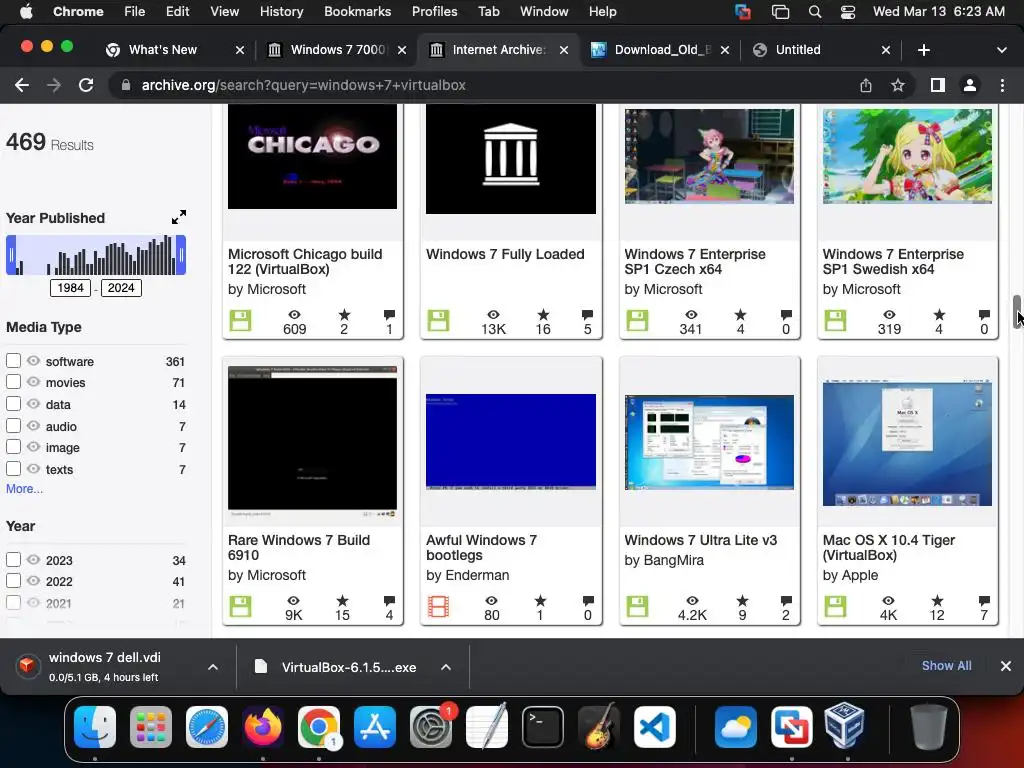Check the texts media type checkbox
This screenshot has height=768, width=1024.
coord(13,468)
